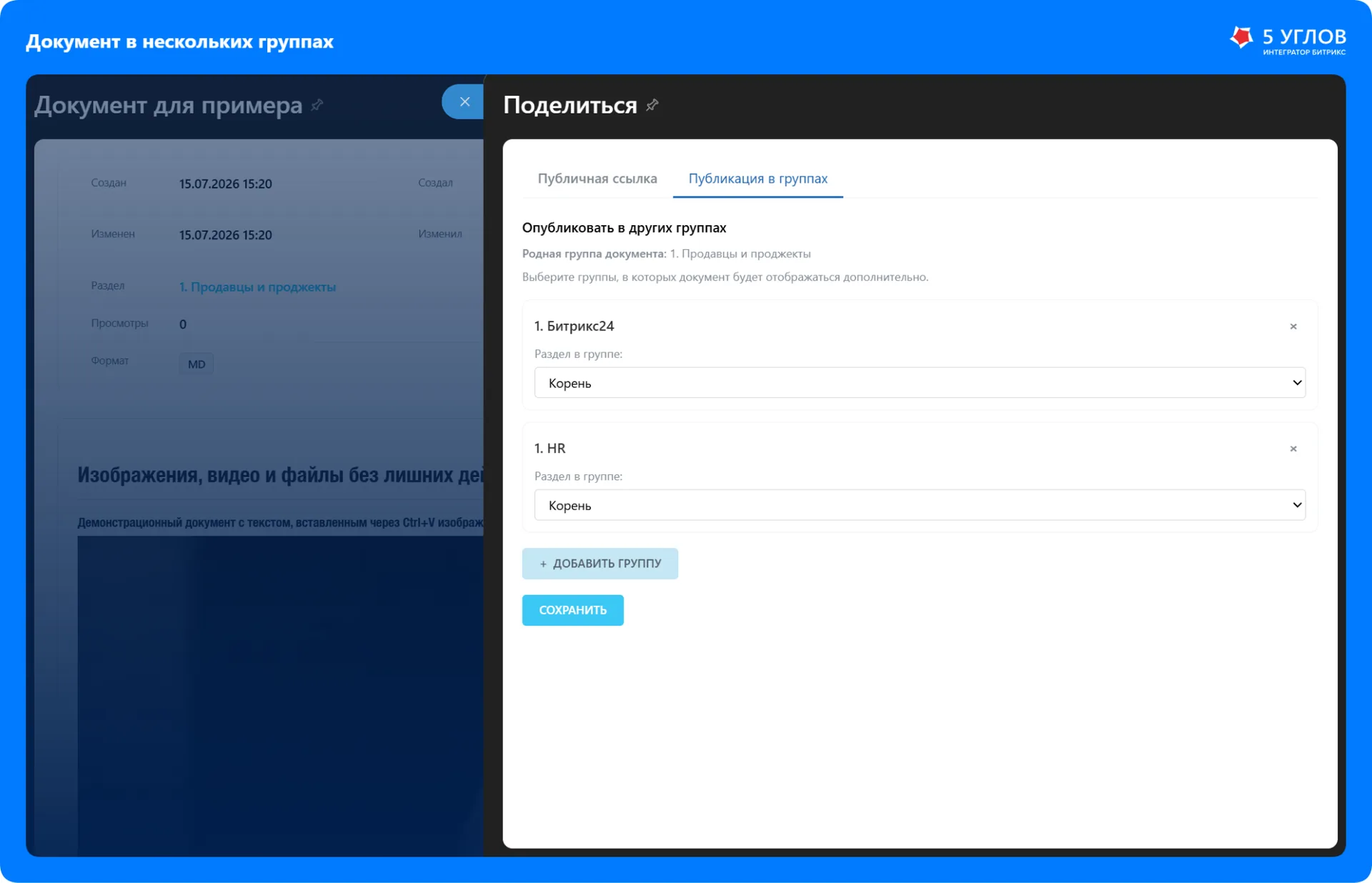Click the ДОБАВИТЬ ГРУППУ button
Image resolution: width=1372 pixels, height=883 pixels.
point(600,564)
